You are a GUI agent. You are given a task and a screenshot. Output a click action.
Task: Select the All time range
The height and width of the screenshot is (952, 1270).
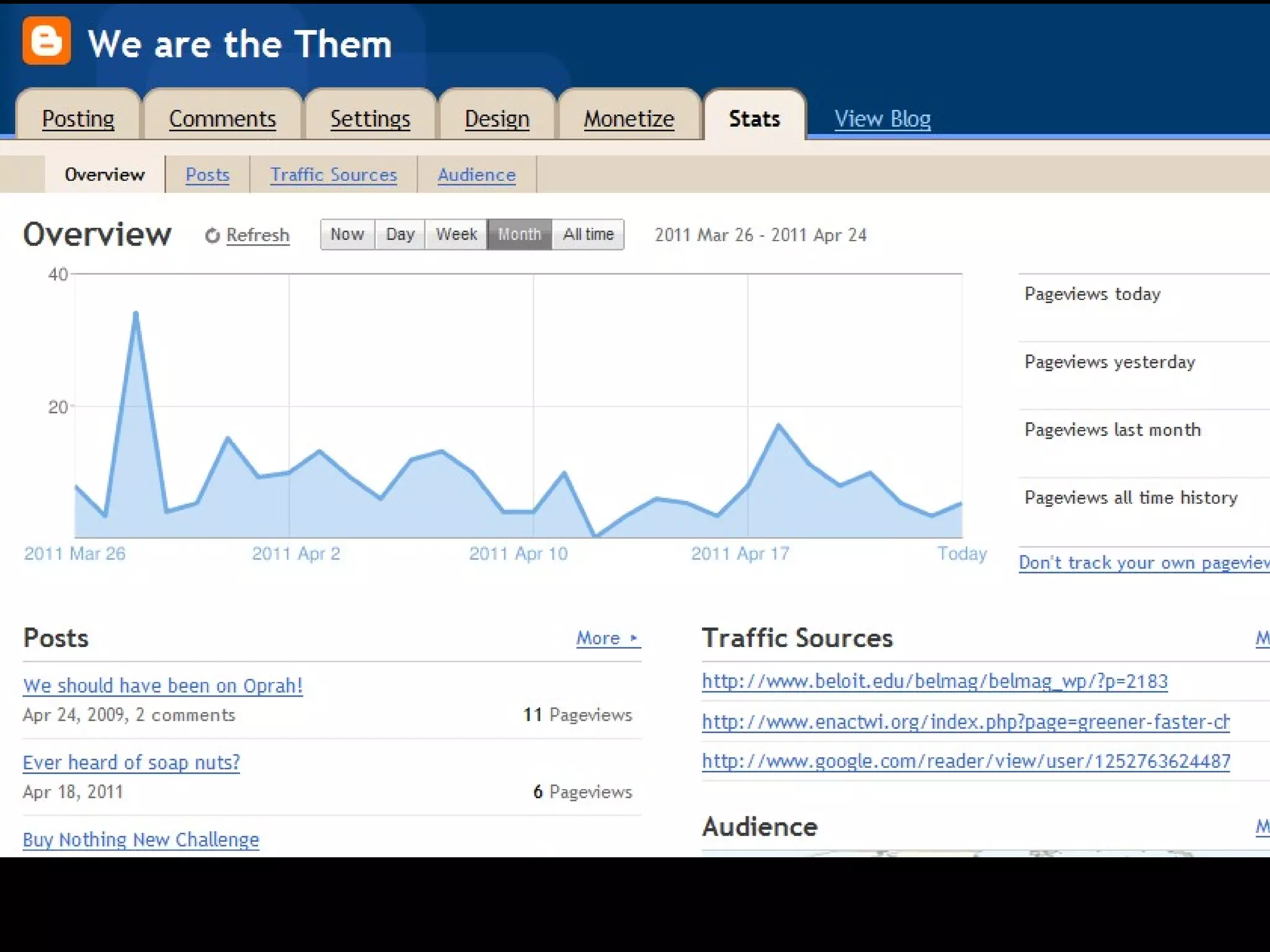coord(588,234)
